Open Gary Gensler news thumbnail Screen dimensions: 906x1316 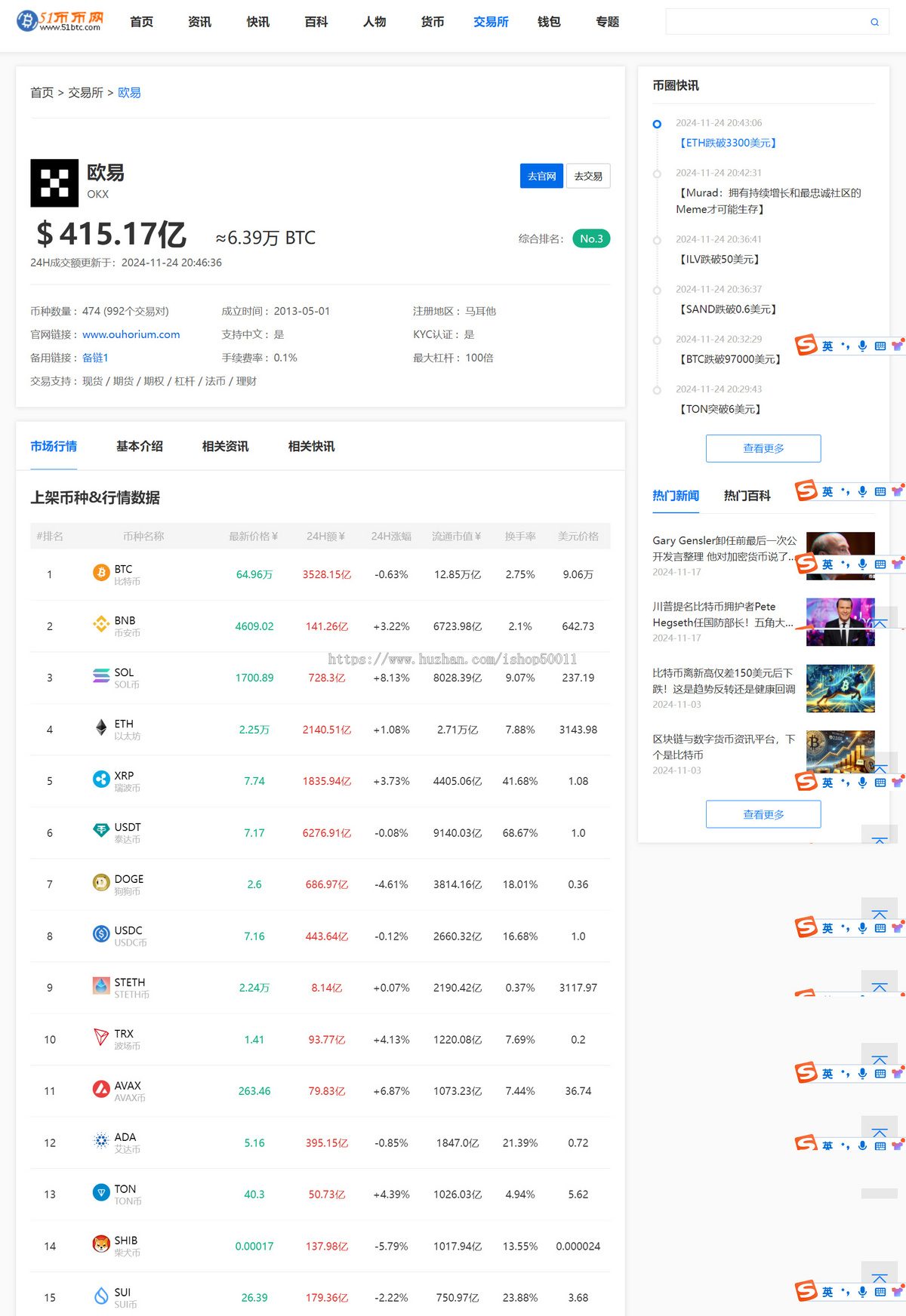[840, 555]
